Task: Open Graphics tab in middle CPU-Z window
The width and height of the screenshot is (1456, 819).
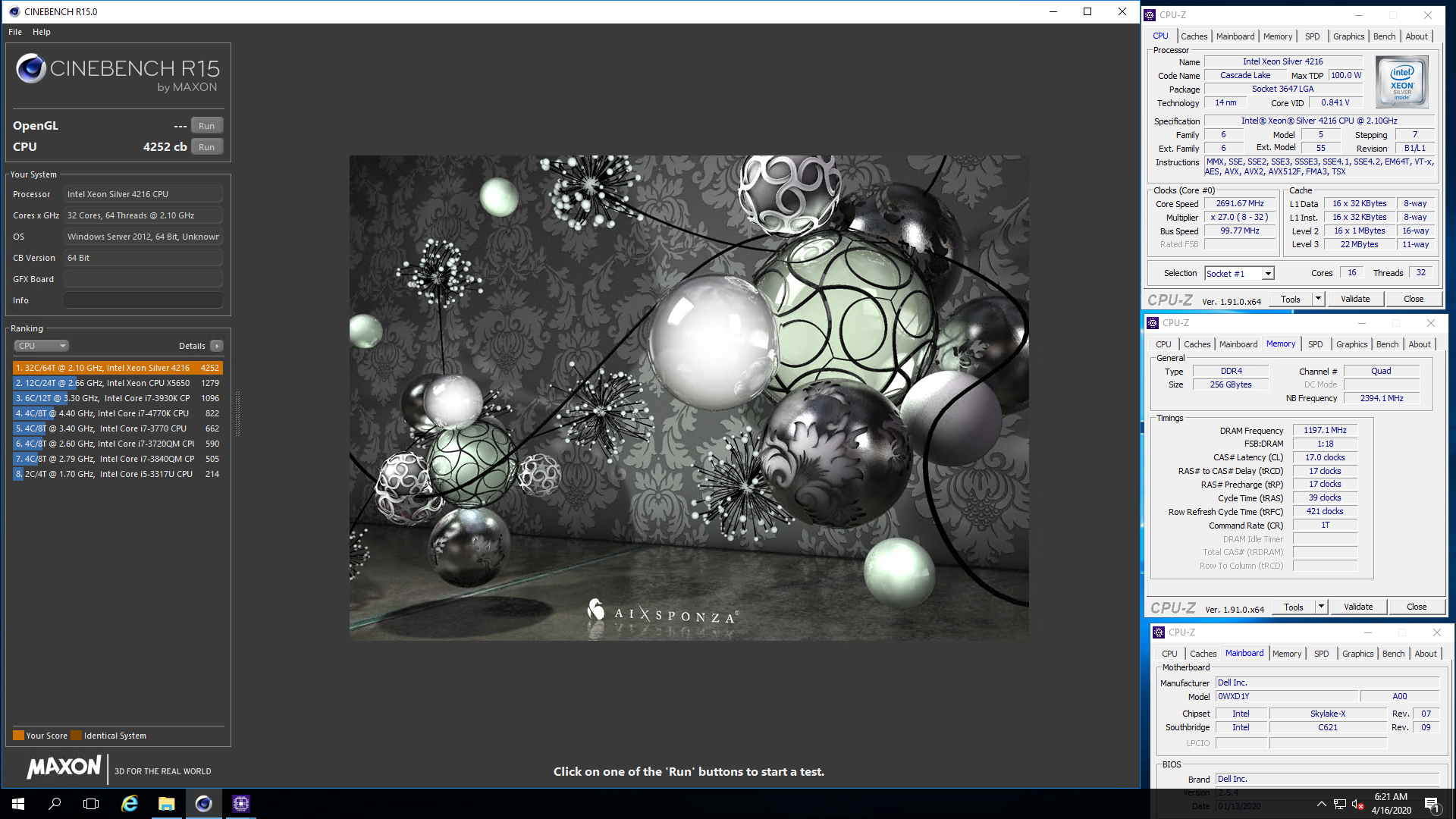Action: click(x=1352, y=344)
